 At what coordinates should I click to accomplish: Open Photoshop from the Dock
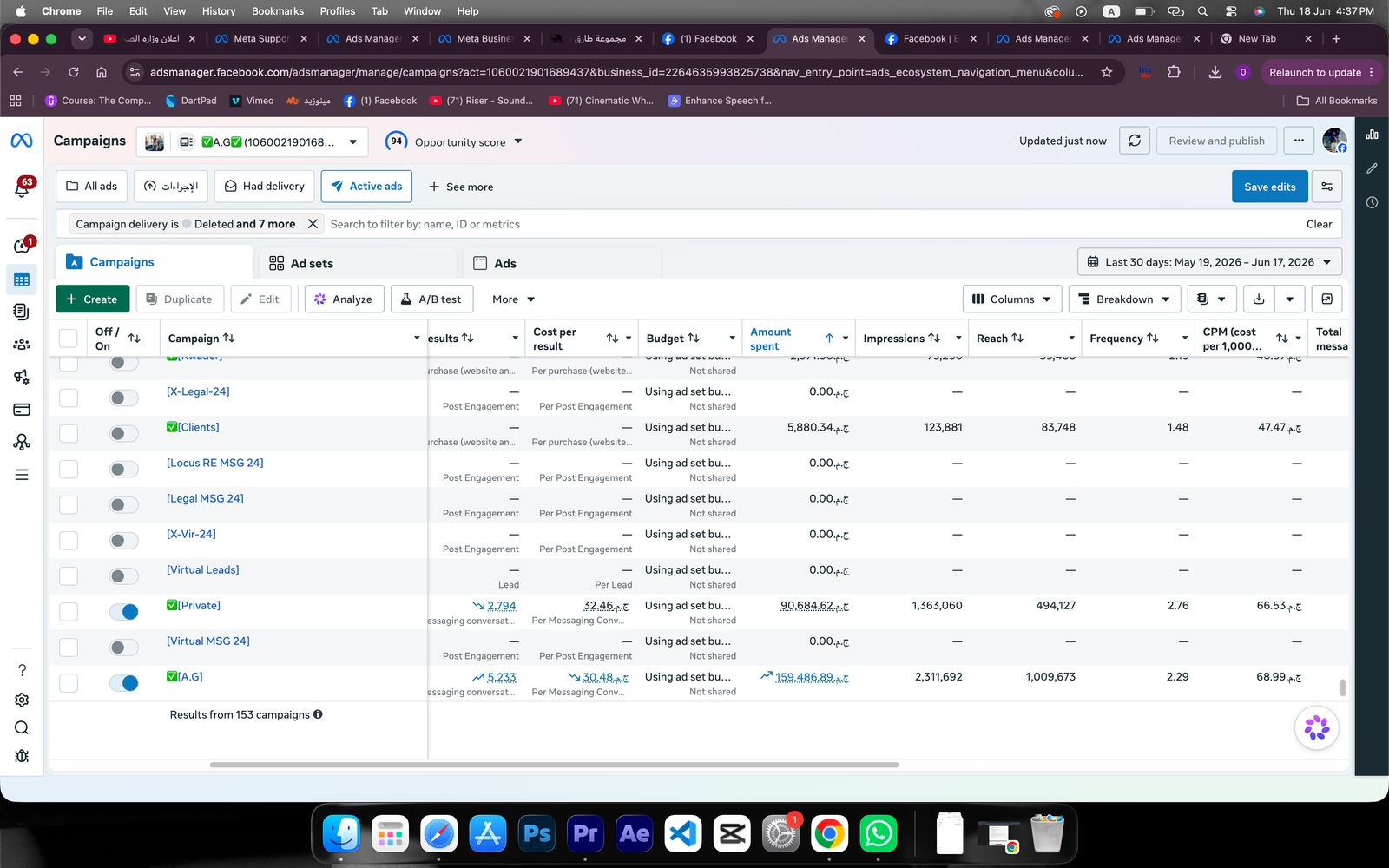click(537, 834)
